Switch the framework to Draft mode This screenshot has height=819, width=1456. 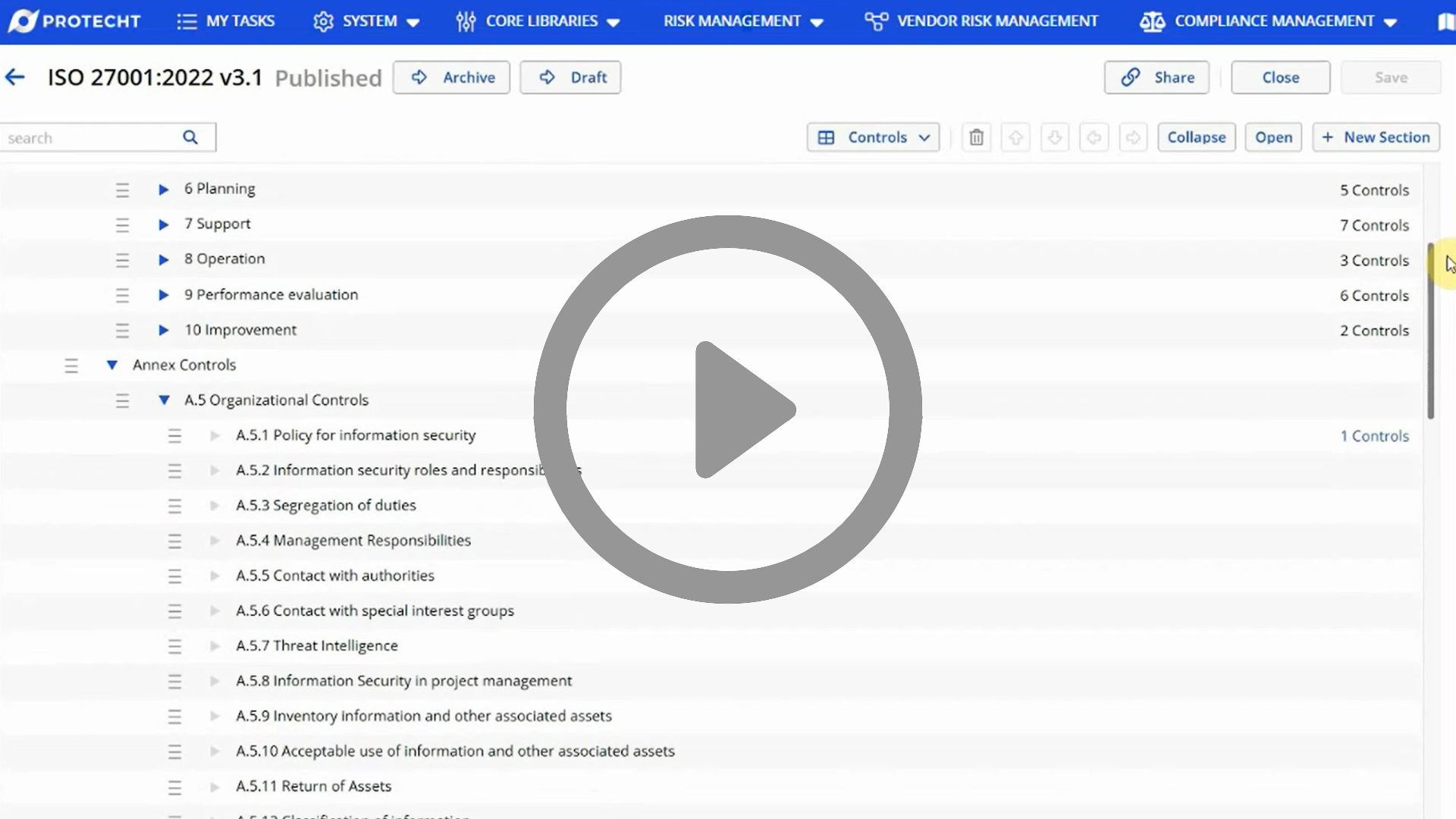pyautogui.click(x=570, y=77)
